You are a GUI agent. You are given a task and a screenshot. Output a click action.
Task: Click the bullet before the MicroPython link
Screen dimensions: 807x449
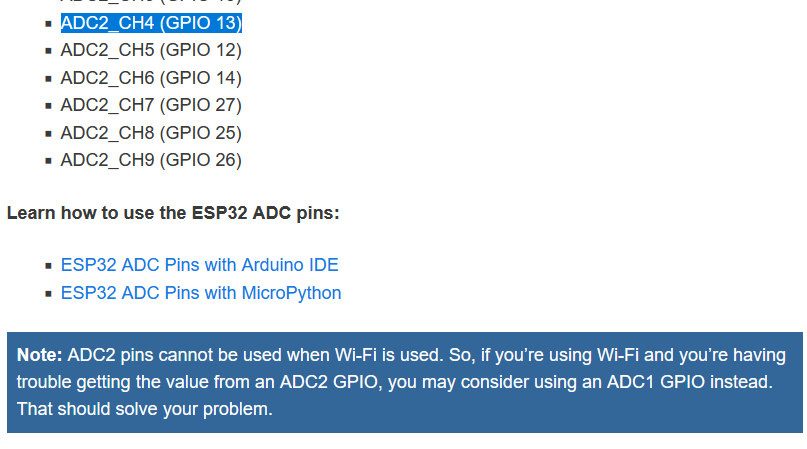(x=48, y=293)
